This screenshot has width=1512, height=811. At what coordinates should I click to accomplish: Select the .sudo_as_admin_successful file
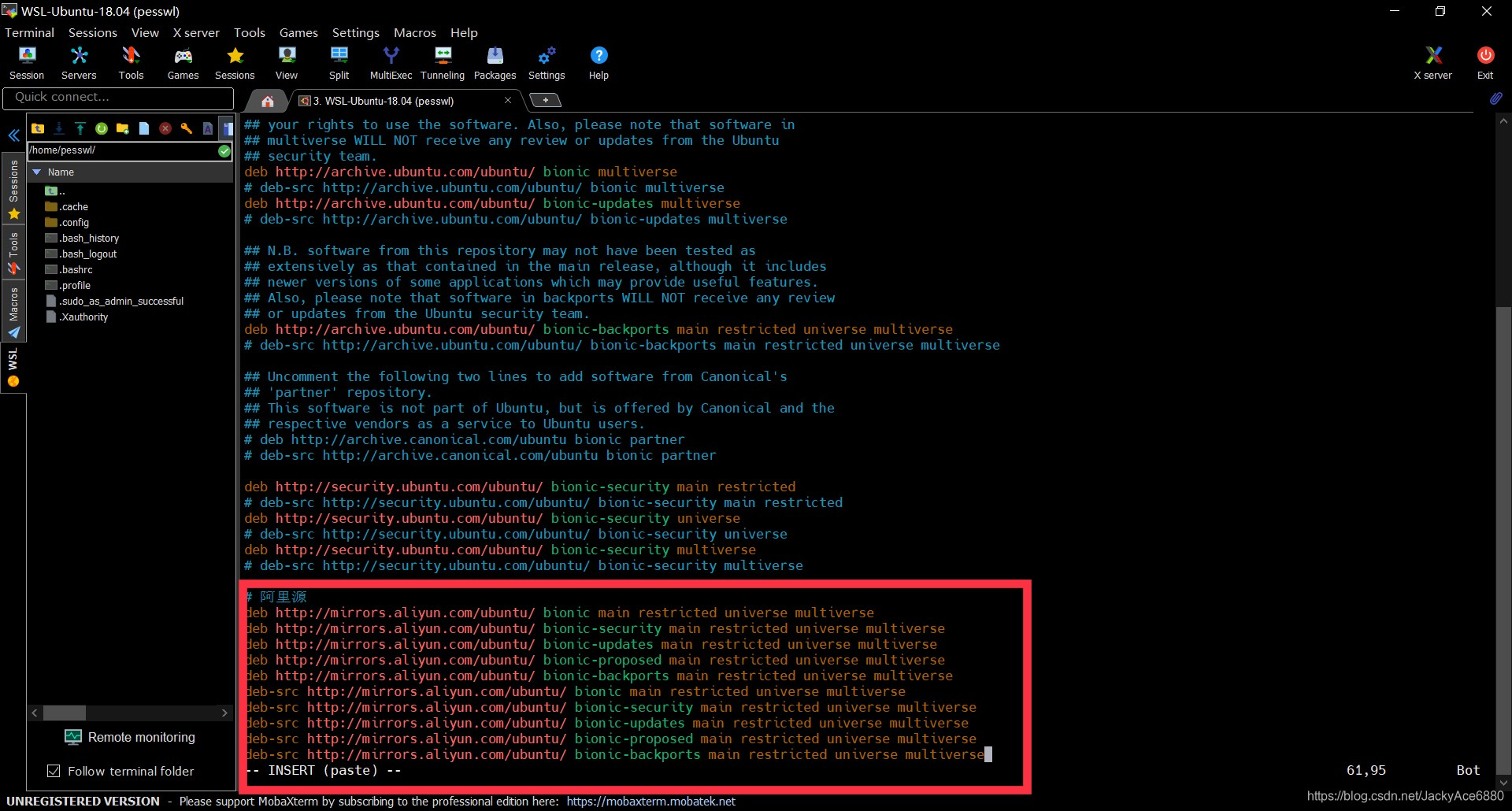tap(115, 301)
